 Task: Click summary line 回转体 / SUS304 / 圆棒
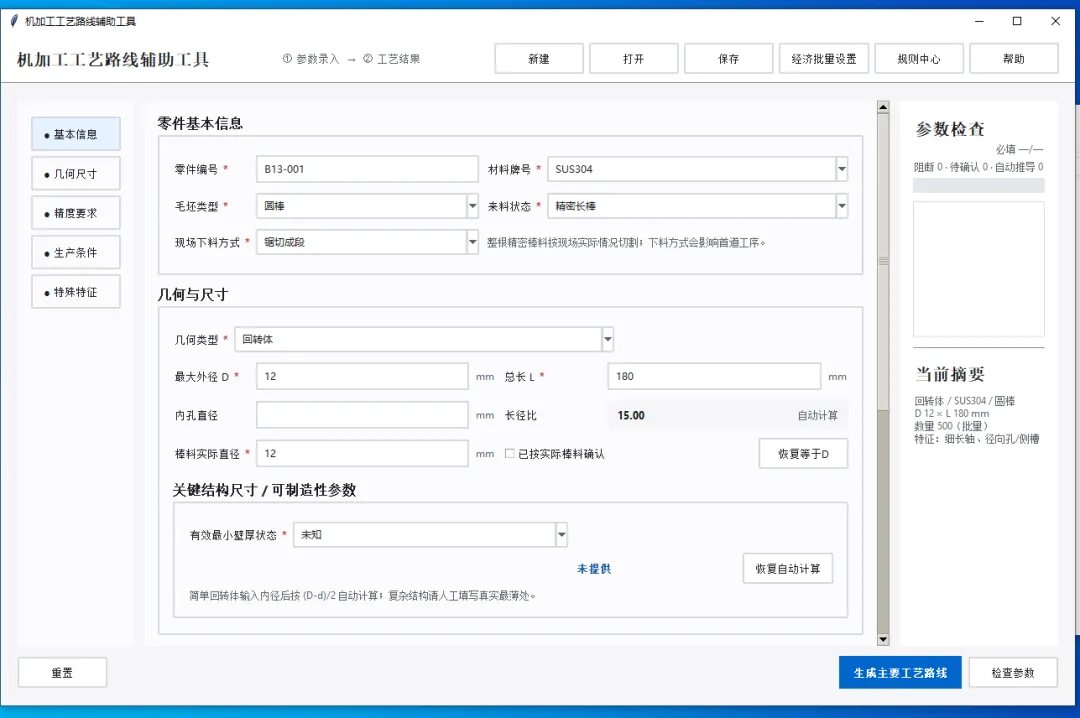pos(964,400)
